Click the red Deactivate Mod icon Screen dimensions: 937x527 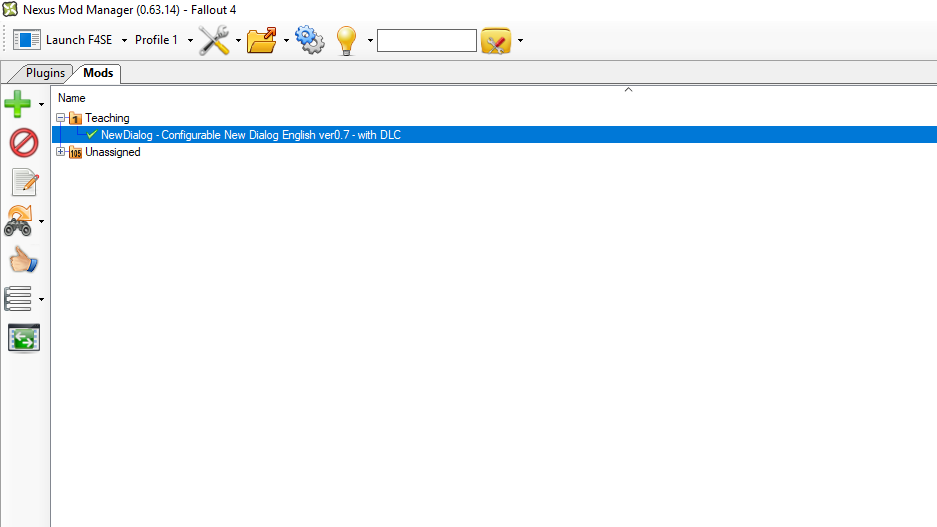24,143
